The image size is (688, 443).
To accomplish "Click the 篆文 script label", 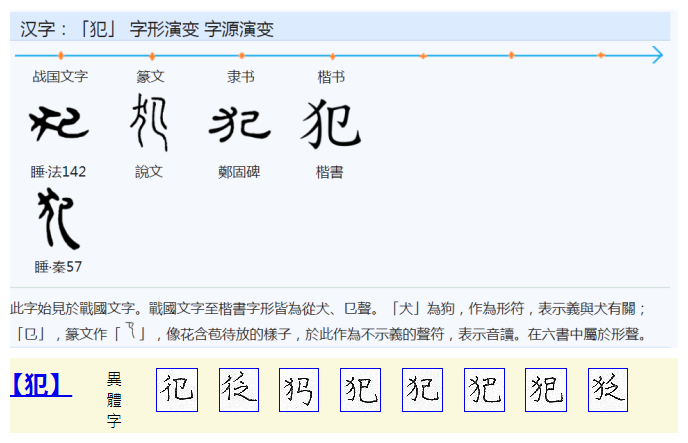I will 150,77.
